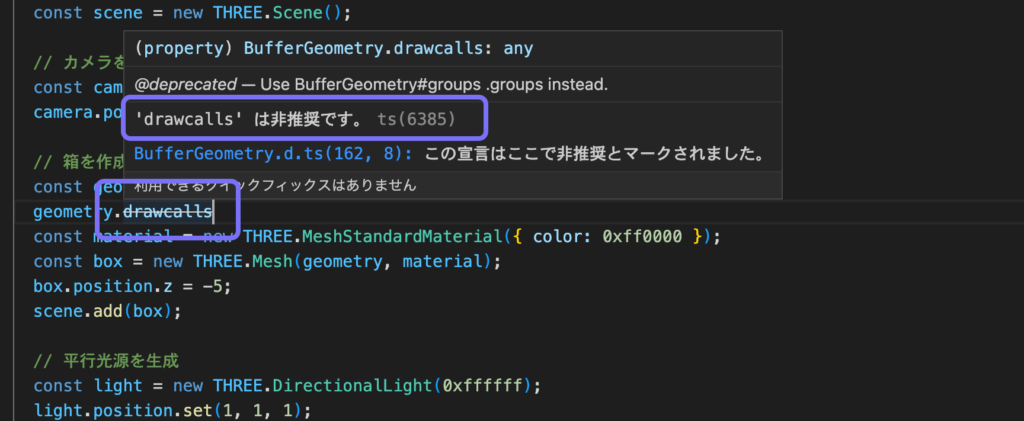Click "(property) BufferGeometry.drawcalls: any" signature
Image resolution: width=1024 pixels, height=421 pixels.
tap(334, 48)
